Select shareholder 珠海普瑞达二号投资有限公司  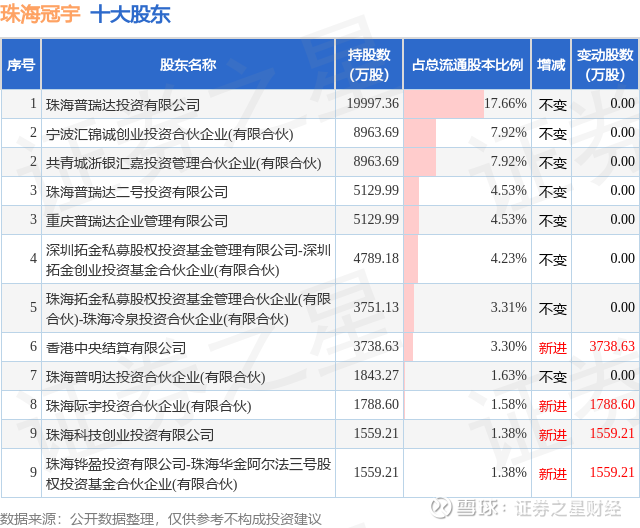coord(137,192)
